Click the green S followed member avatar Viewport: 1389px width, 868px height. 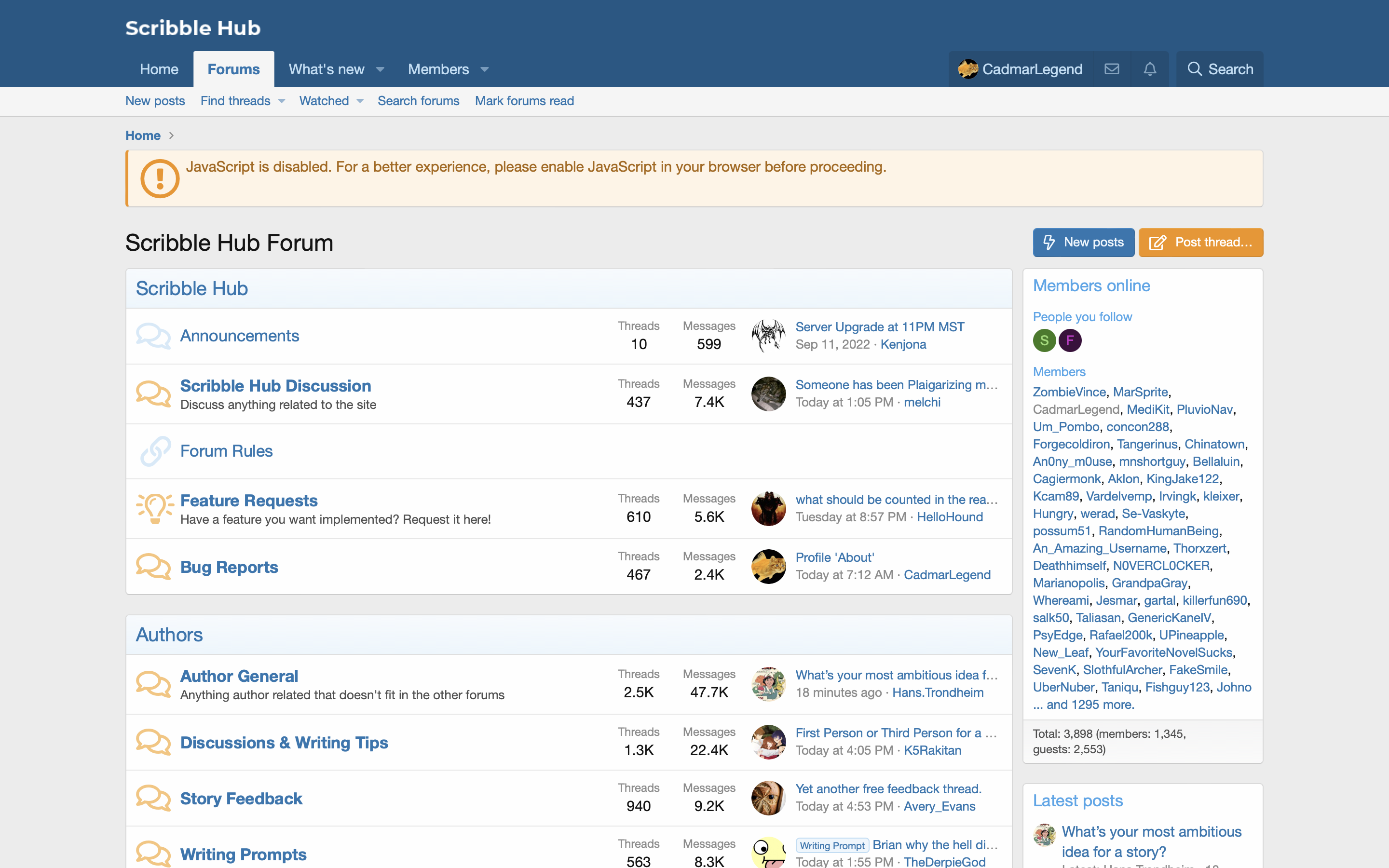coord(1044,340)
